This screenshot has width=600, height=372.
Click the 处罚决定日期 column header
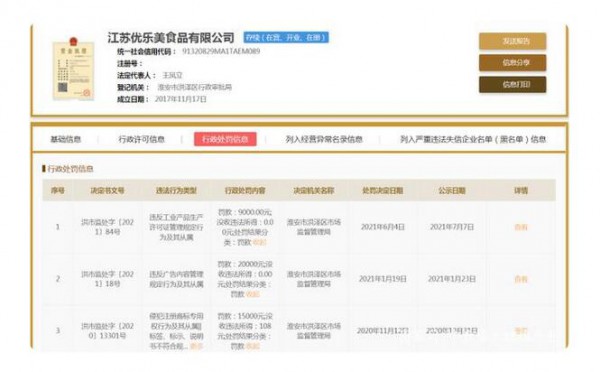coord(383,190)
